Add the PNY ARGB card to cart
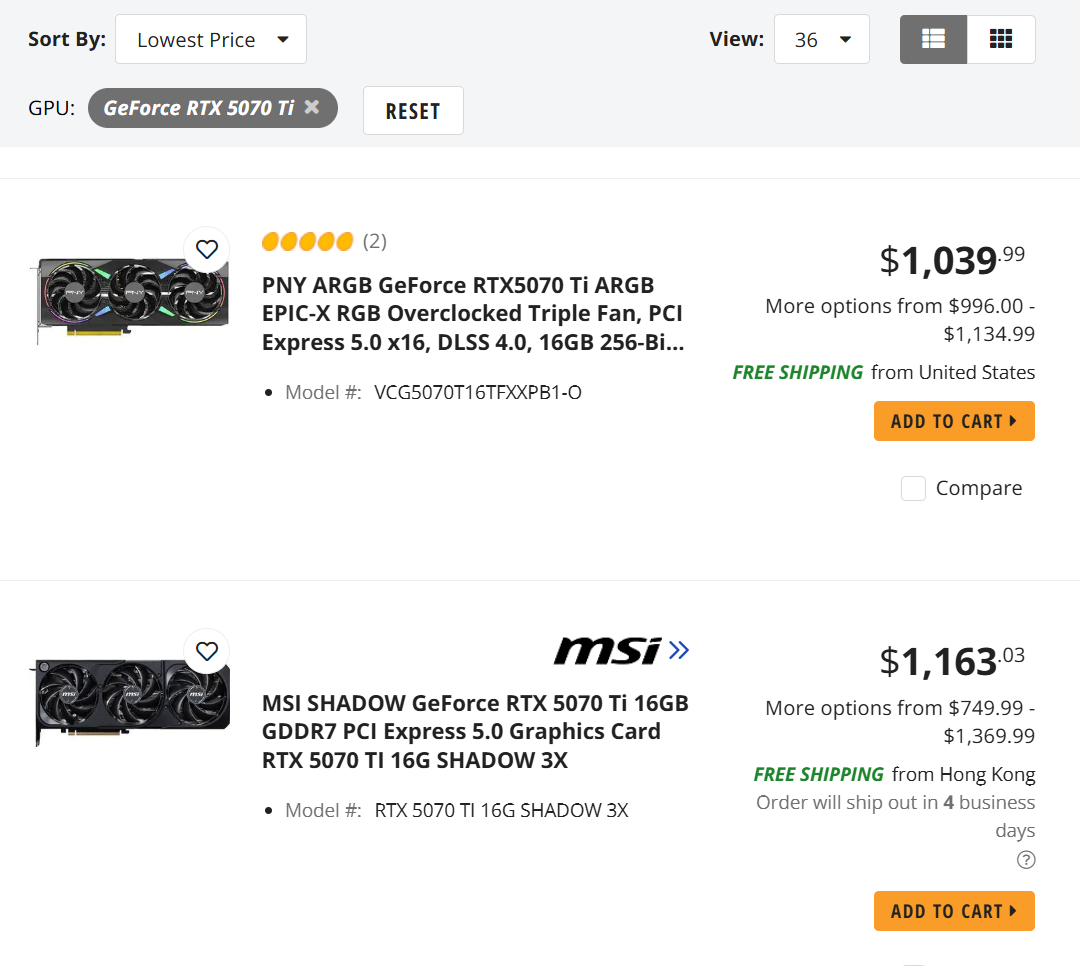 [954, 421]
